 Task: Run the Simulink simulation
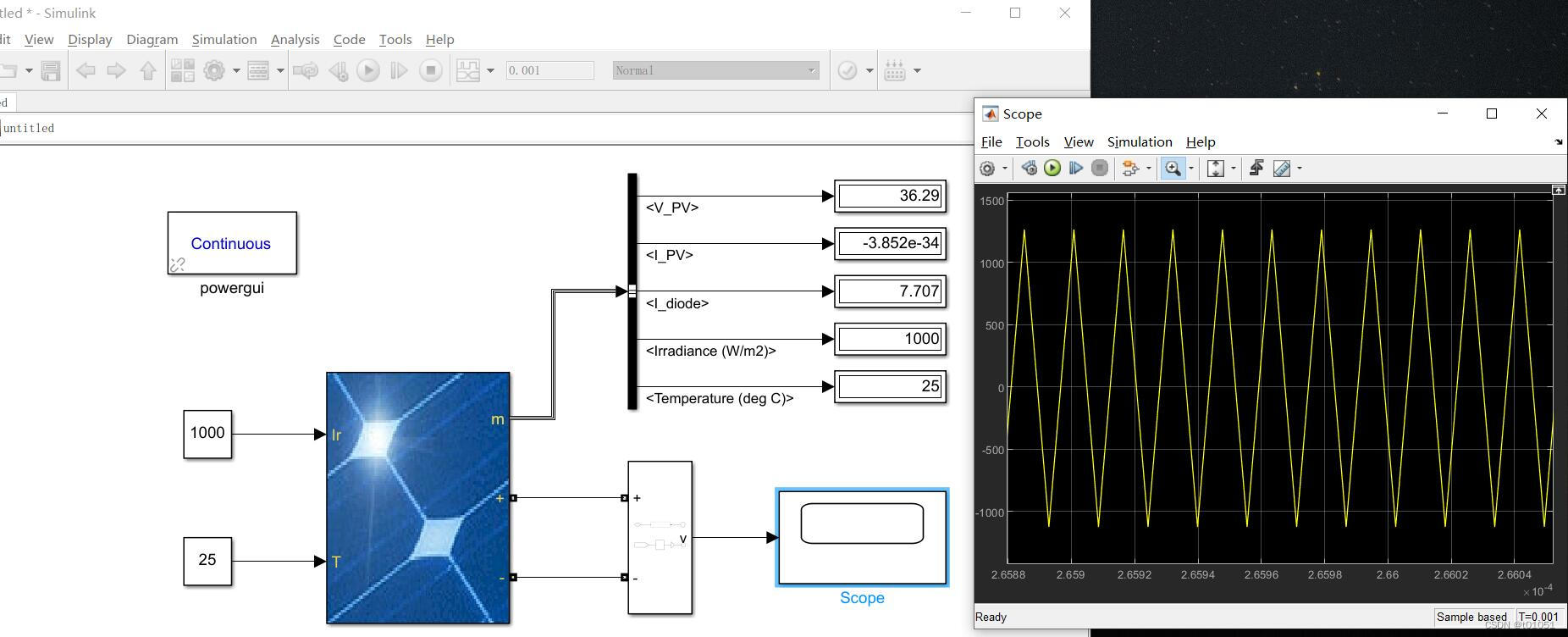point(368,71)
